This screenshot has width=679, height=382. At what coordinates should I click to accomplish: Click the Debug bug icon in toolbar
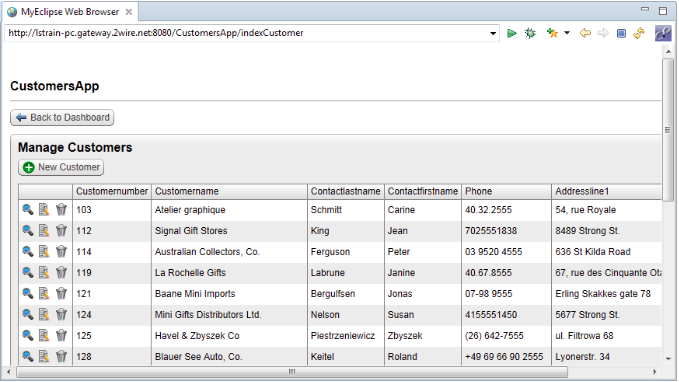[530, 33]
